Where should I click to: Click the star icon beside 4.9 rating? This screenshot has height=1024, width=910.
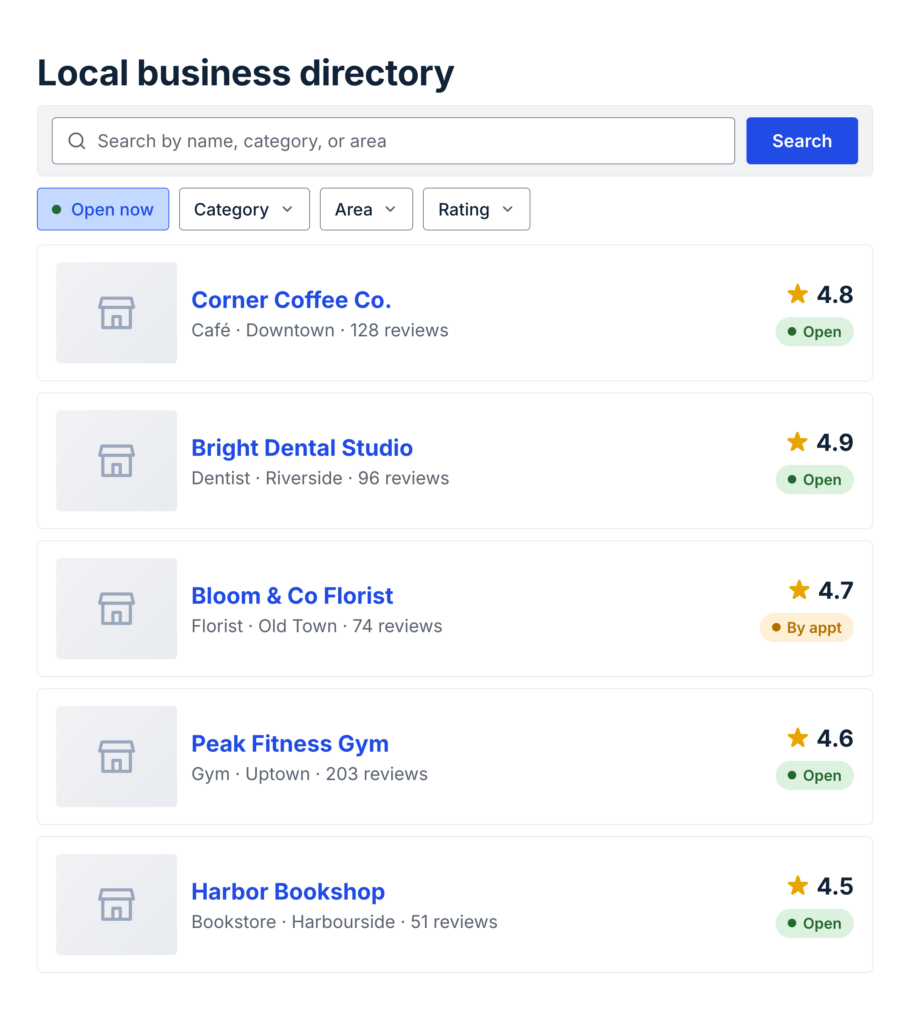click(x=798, y=442)
